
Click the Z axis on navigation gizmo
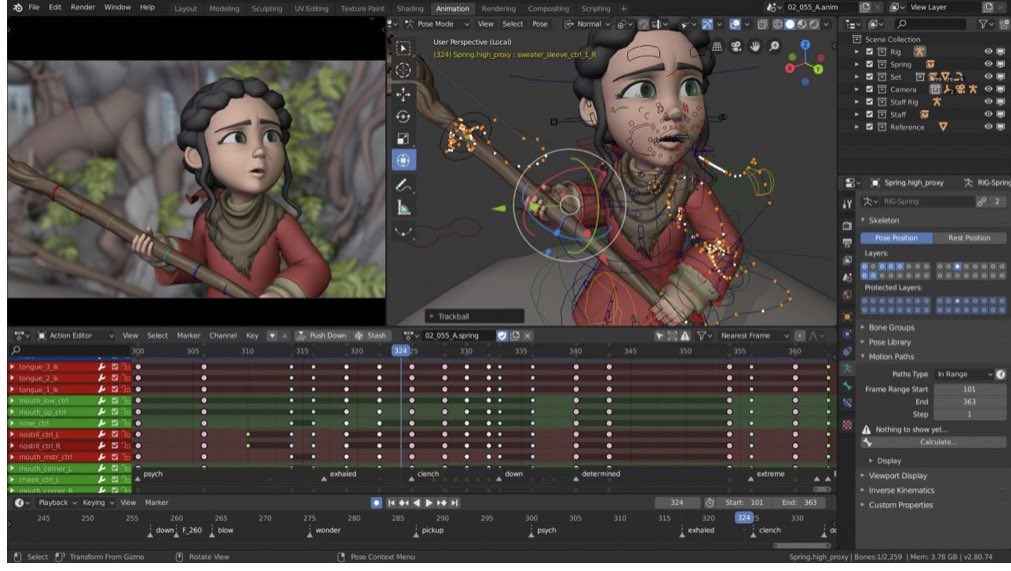(805, 45)
